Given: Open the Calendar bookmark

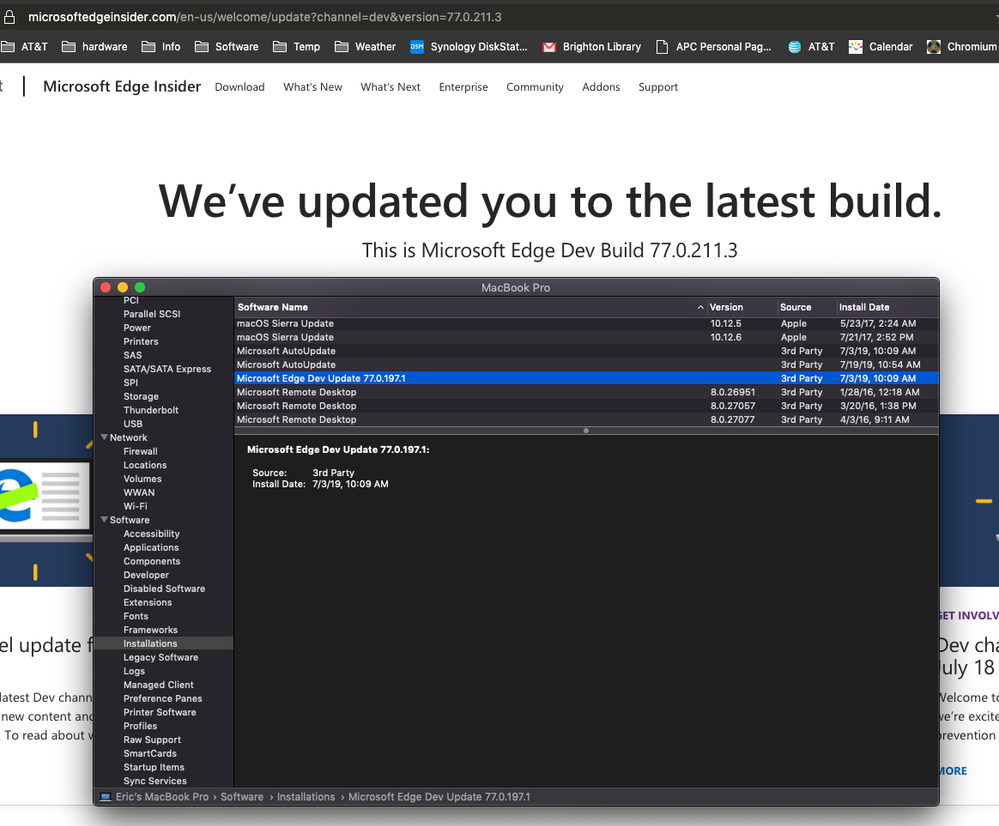Looking at the screenshot, I should coord(880,47).
